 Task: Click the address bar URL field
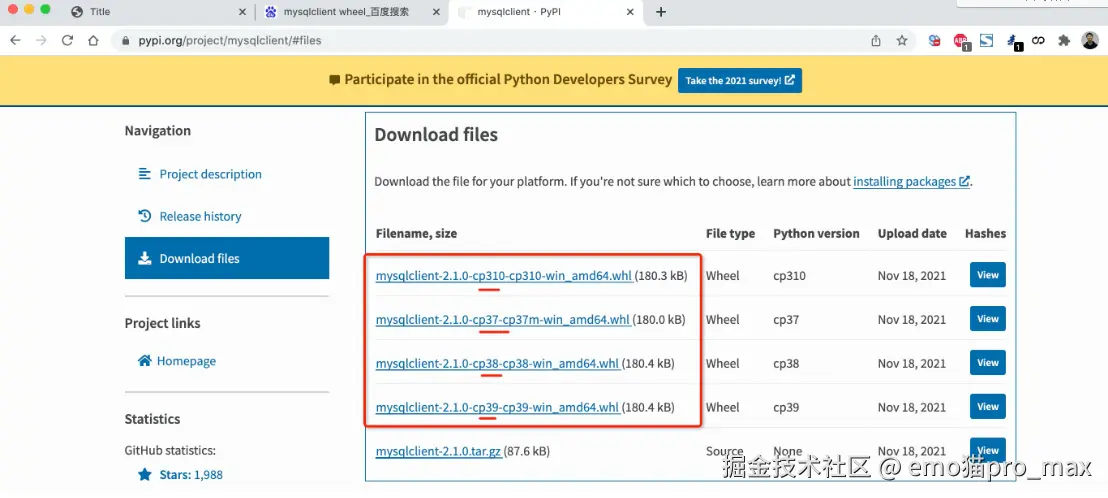[495, 41]
